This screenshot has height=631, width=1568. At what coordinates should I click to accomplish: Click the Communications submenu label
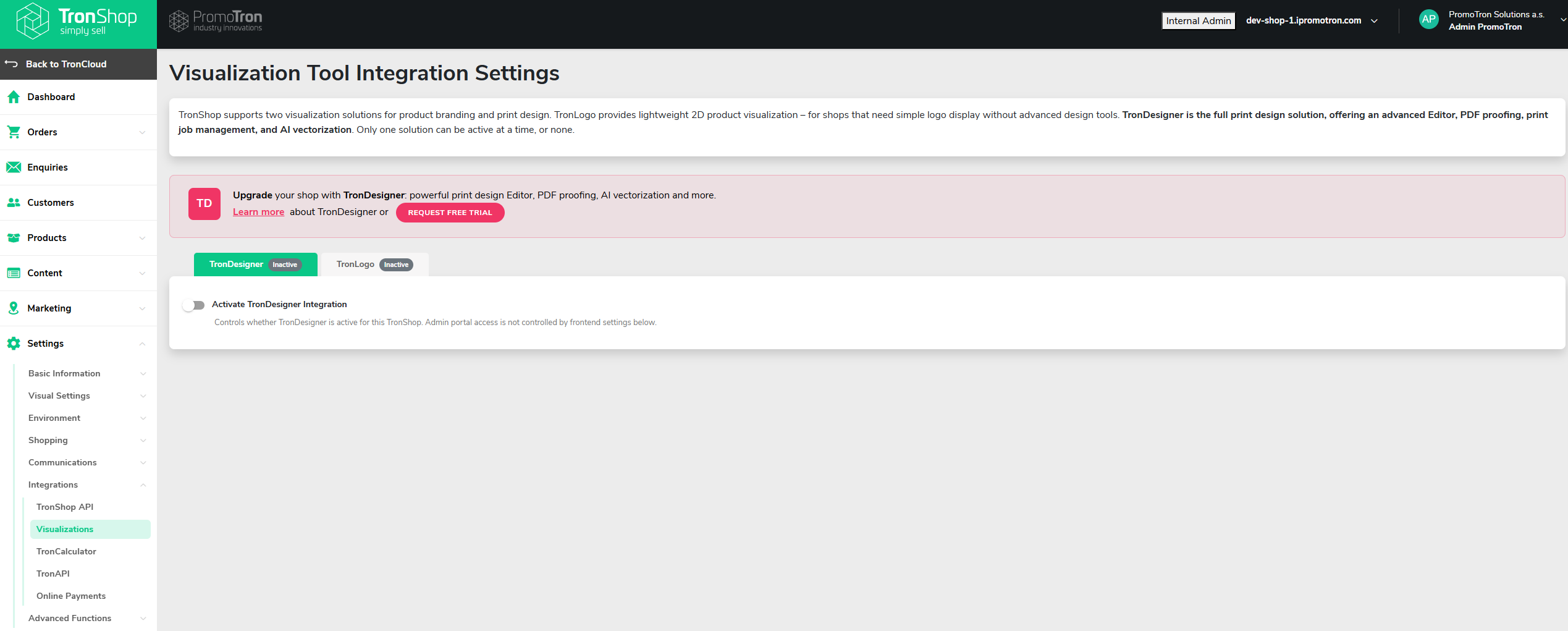(62, 462)
